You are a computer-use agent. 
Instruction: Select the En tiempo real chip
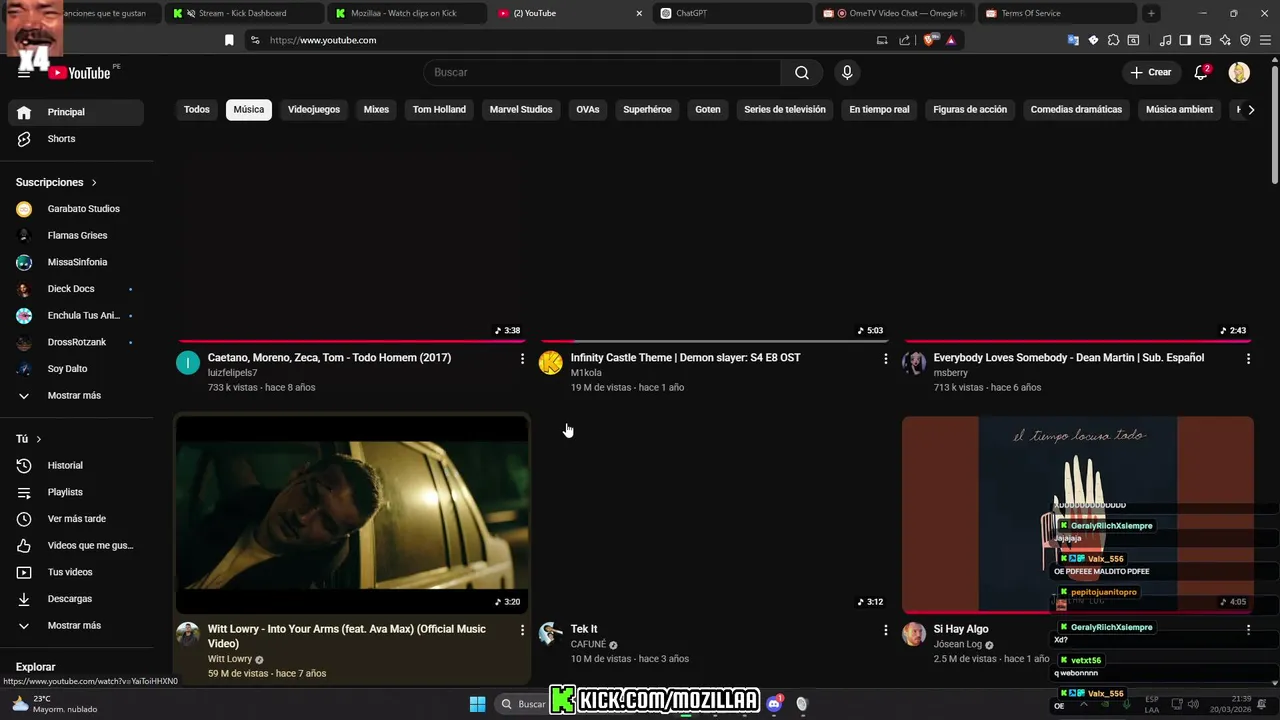coord(879,109)
